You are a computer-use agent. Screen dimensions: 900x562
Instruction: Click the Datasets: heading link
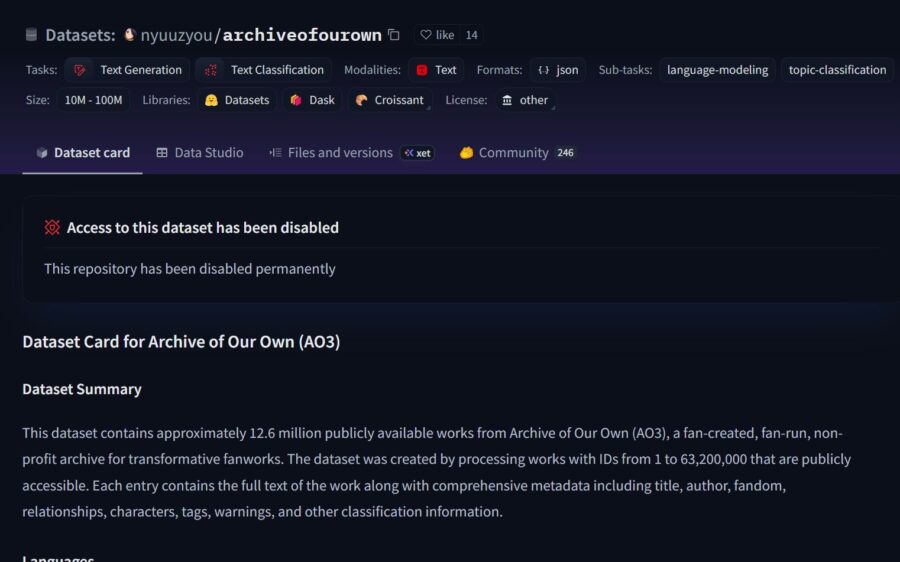[x=80, y=35]
